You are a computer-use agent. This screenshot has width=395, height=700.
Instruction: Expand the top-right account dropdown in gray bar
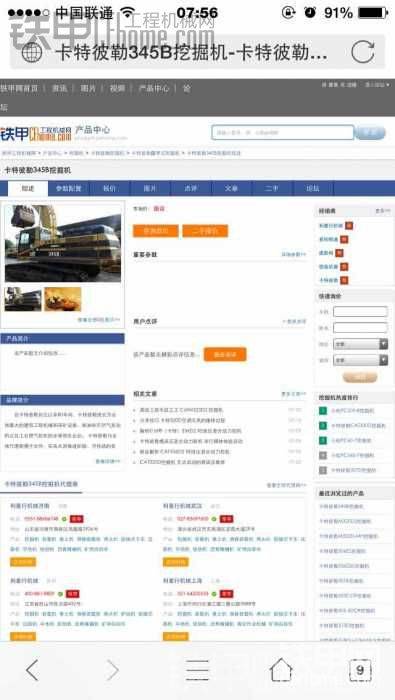coord(378,85)
